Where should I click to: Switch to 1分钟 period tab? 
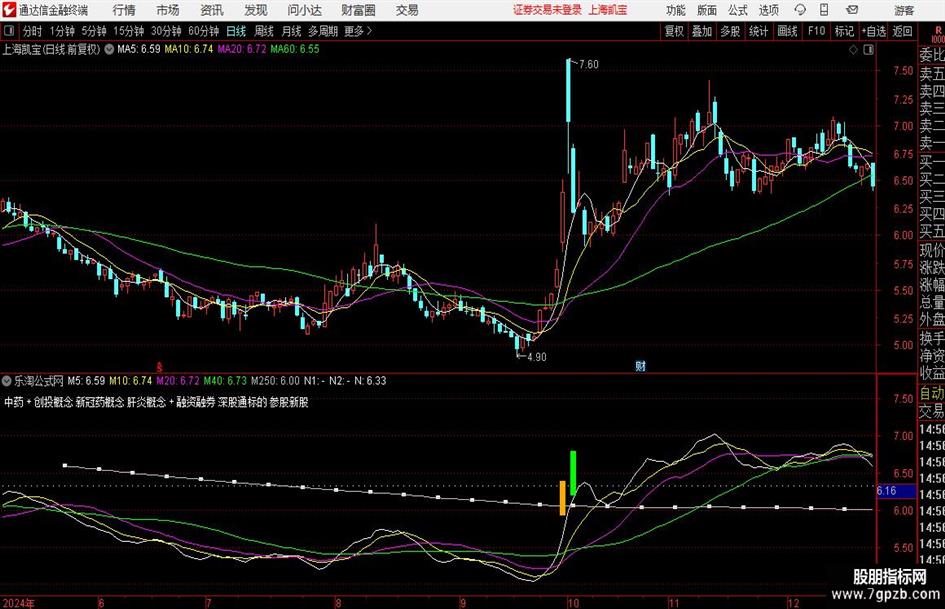coord(62,31)
